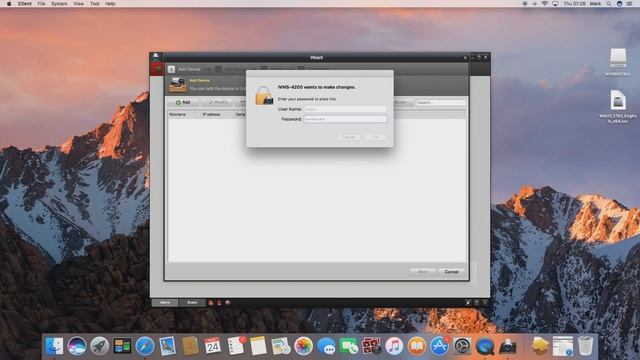Click the Next button in the wizard
This screenshot has width=640, height=360.
[x=422, y=271]
